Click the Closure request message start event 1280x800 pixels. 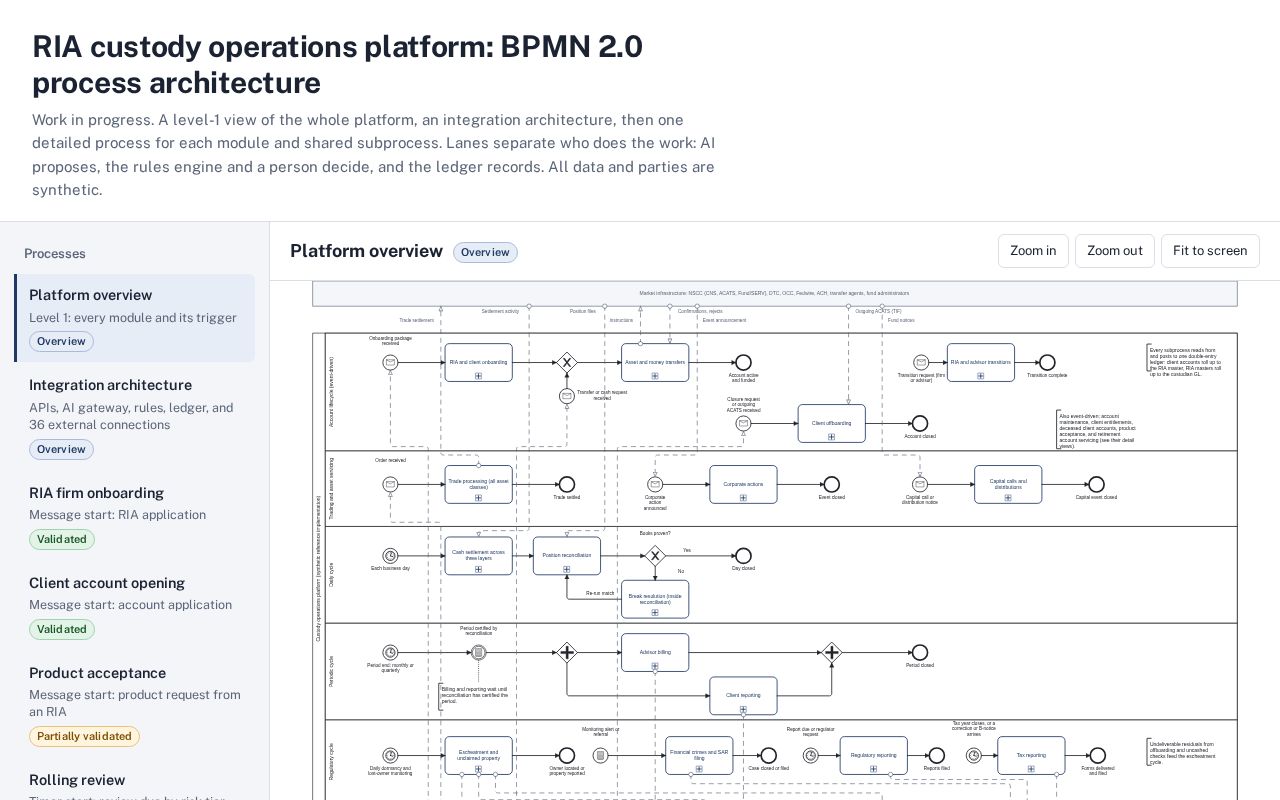743,424
